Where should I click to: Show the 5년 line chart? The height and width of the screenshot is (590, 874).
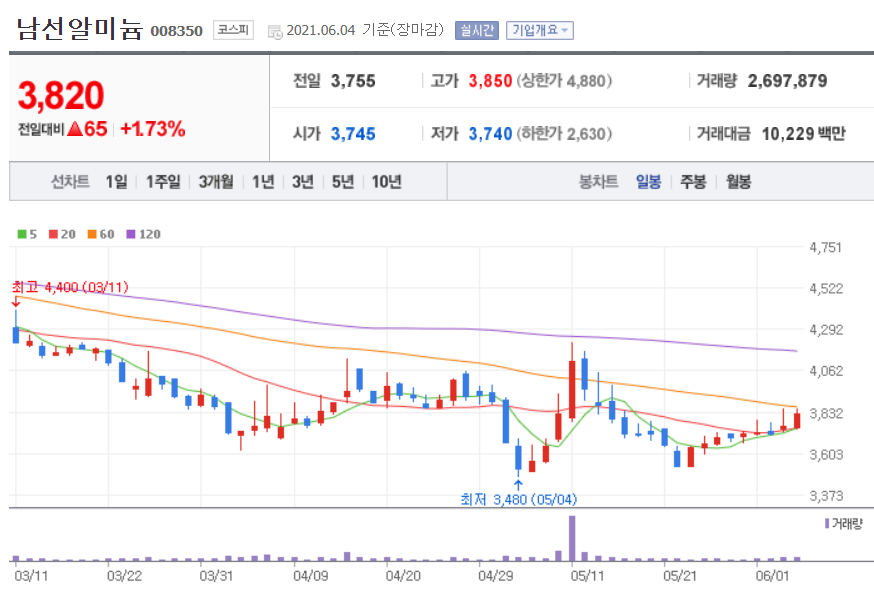(x=343, y=182)
